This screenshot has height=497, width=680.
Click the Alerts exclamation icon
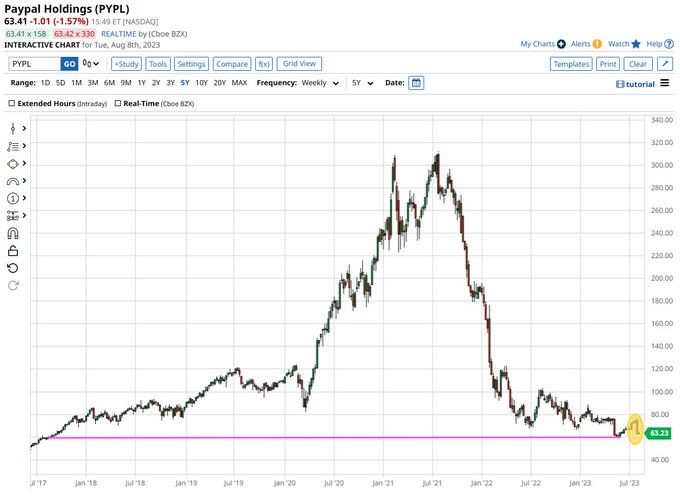(597, 44)
